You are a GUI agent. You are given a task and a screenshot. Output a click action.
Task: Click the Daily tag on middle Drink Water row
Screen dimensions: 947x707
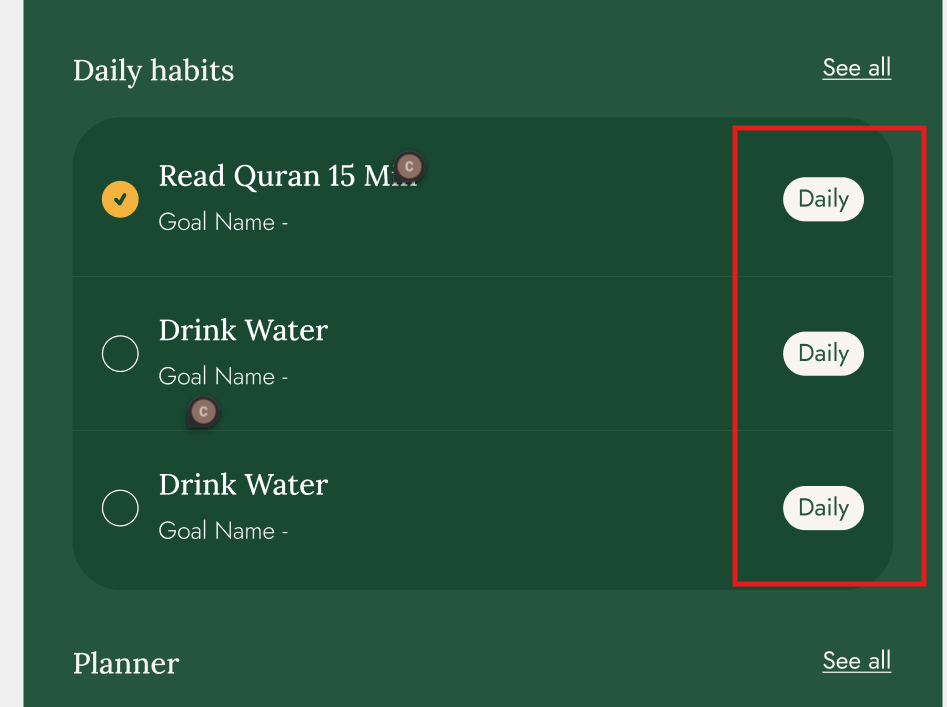point(823,353)
